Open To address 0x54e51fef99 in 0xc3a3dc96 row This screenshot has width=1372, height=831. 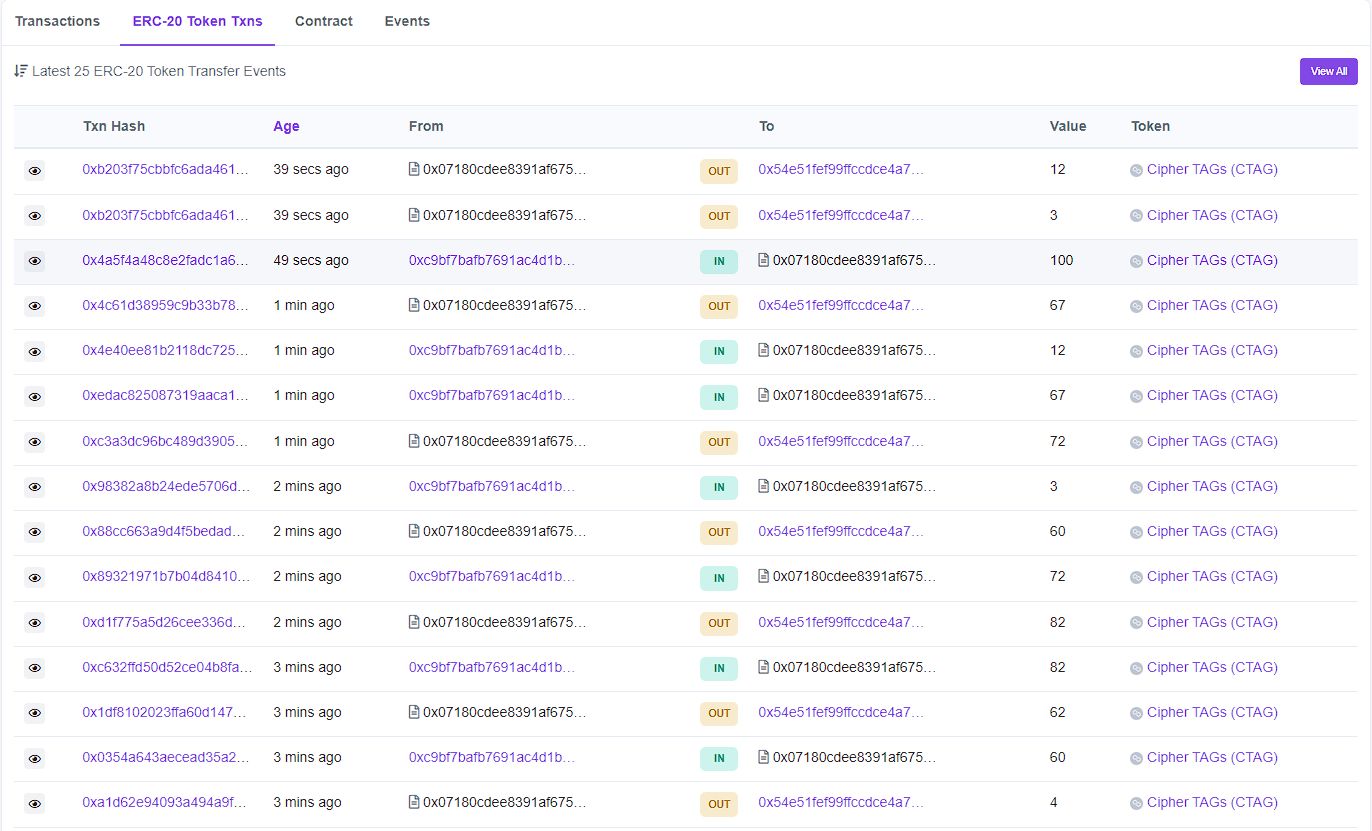[841, 441]
